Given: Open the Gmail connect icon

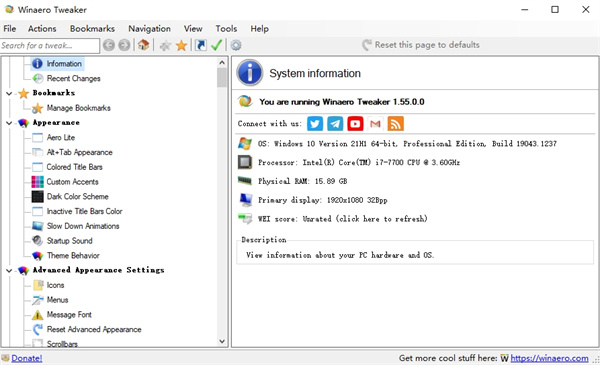Looking at the screenshot, I should point(375,124).
